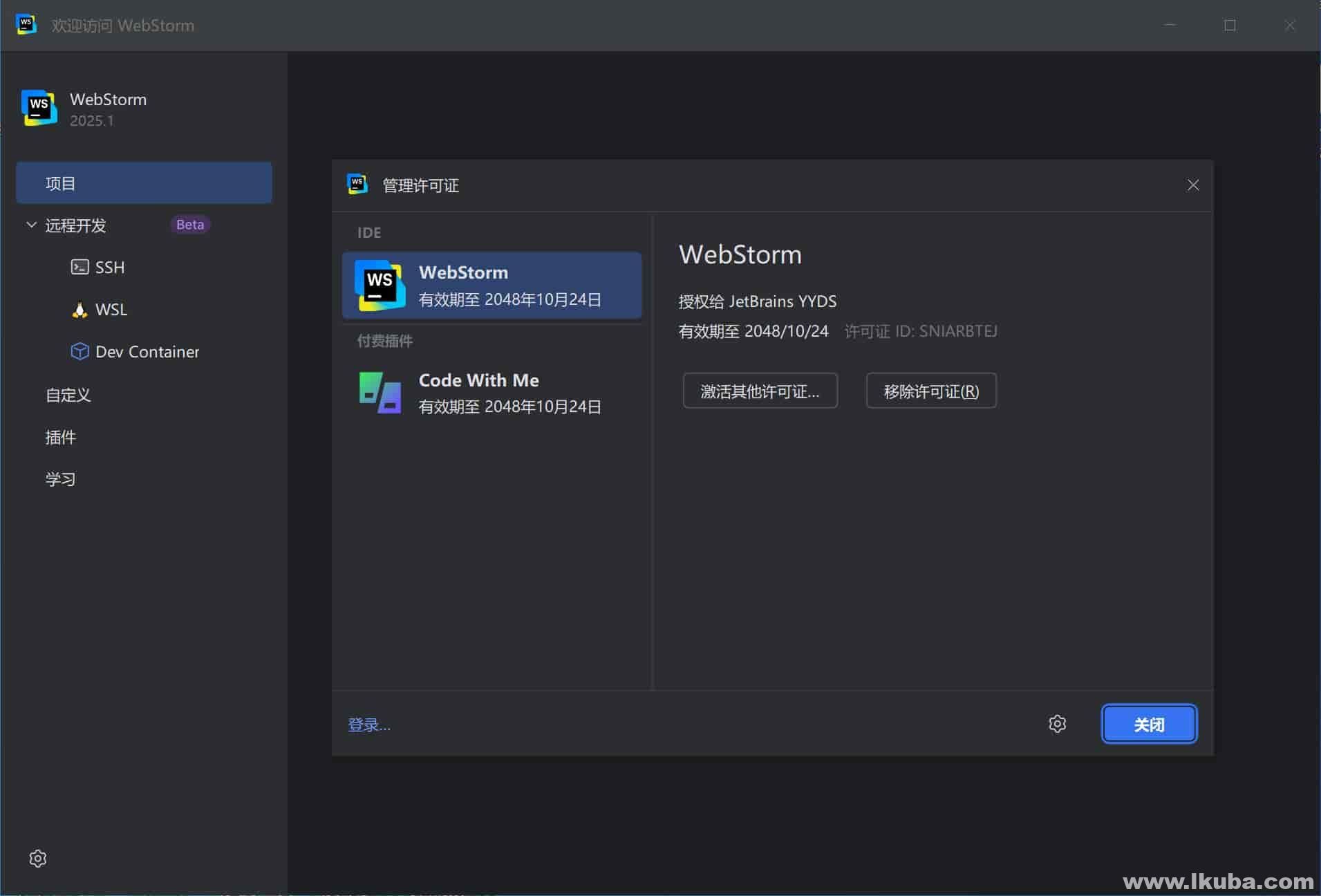Click the WebStorm logo in sidebar header
This screenshot has height=896, width=1321.
click(x=39, y=108)
